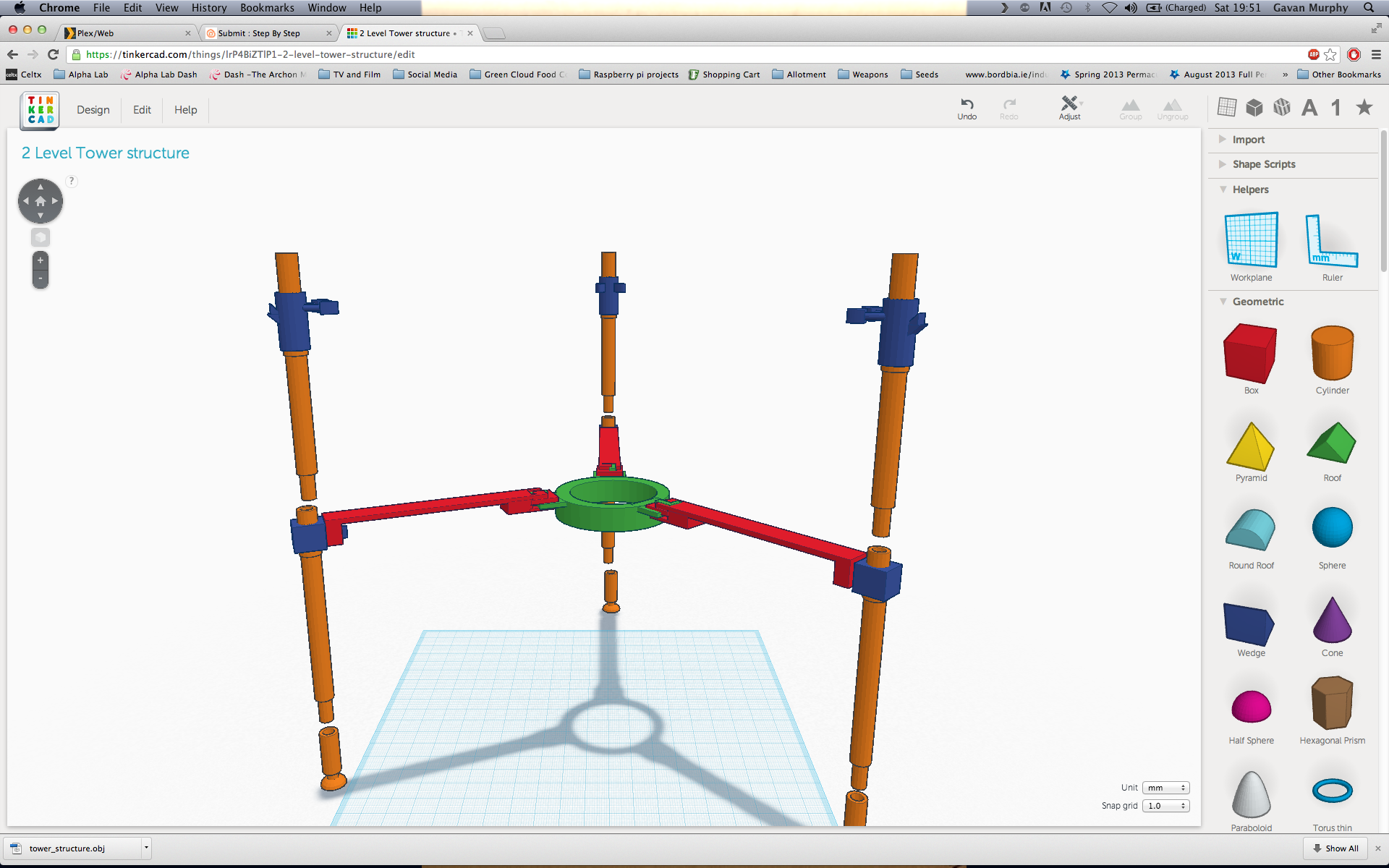Open the Tinkercad Help menu
The height and width of the screenshot is (868, 1389).
185,110
